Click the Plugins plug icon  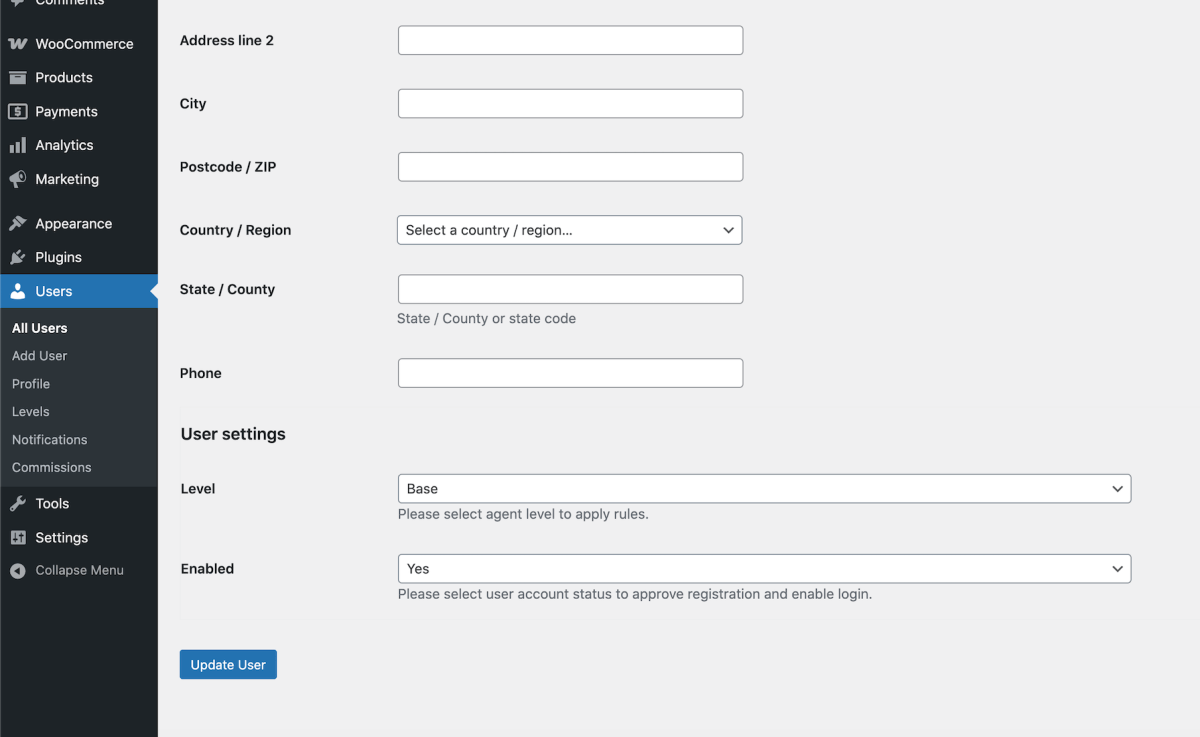click(x=17, y=258)
